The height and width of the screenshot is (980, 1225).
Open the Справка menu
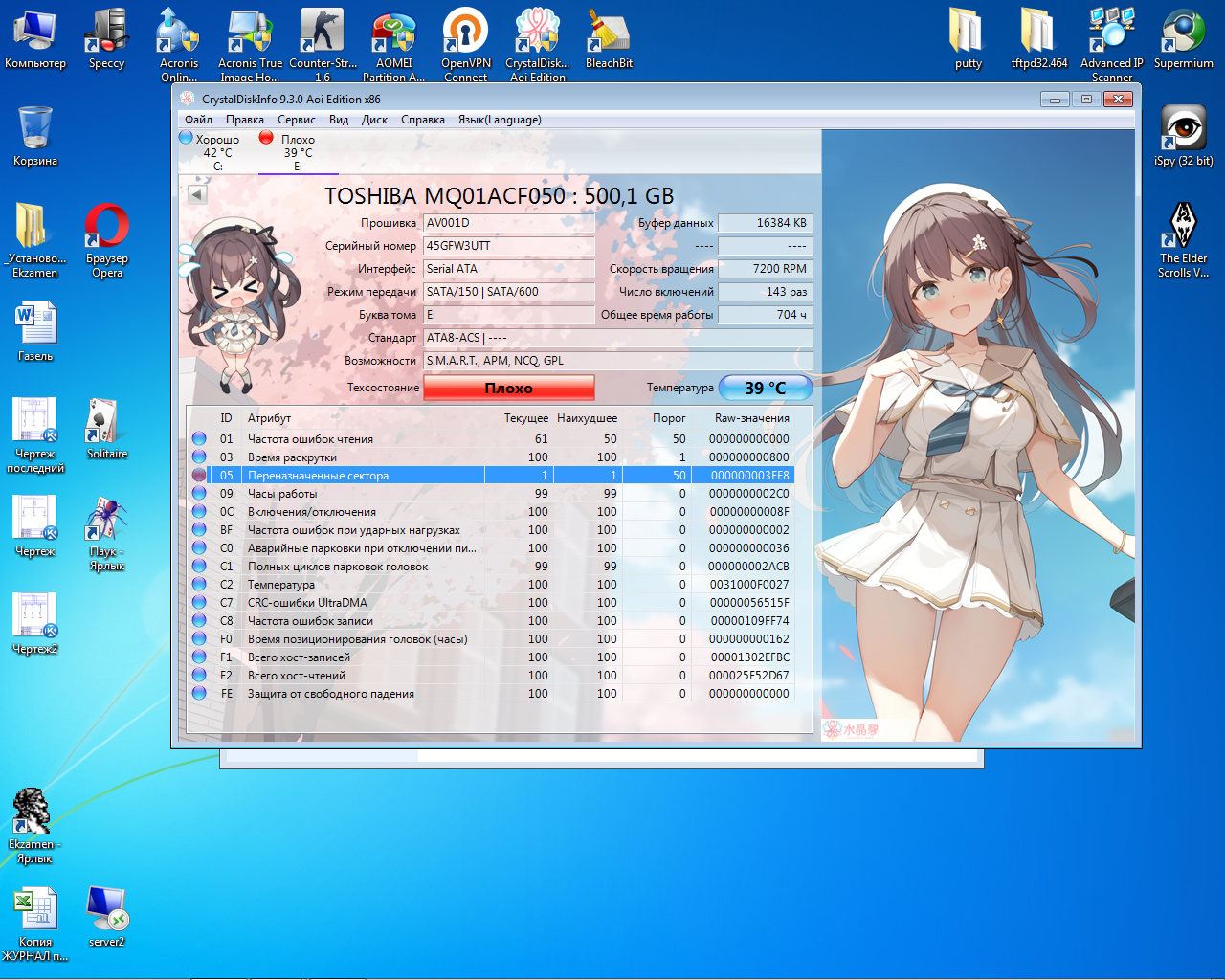tap(423, 120)
